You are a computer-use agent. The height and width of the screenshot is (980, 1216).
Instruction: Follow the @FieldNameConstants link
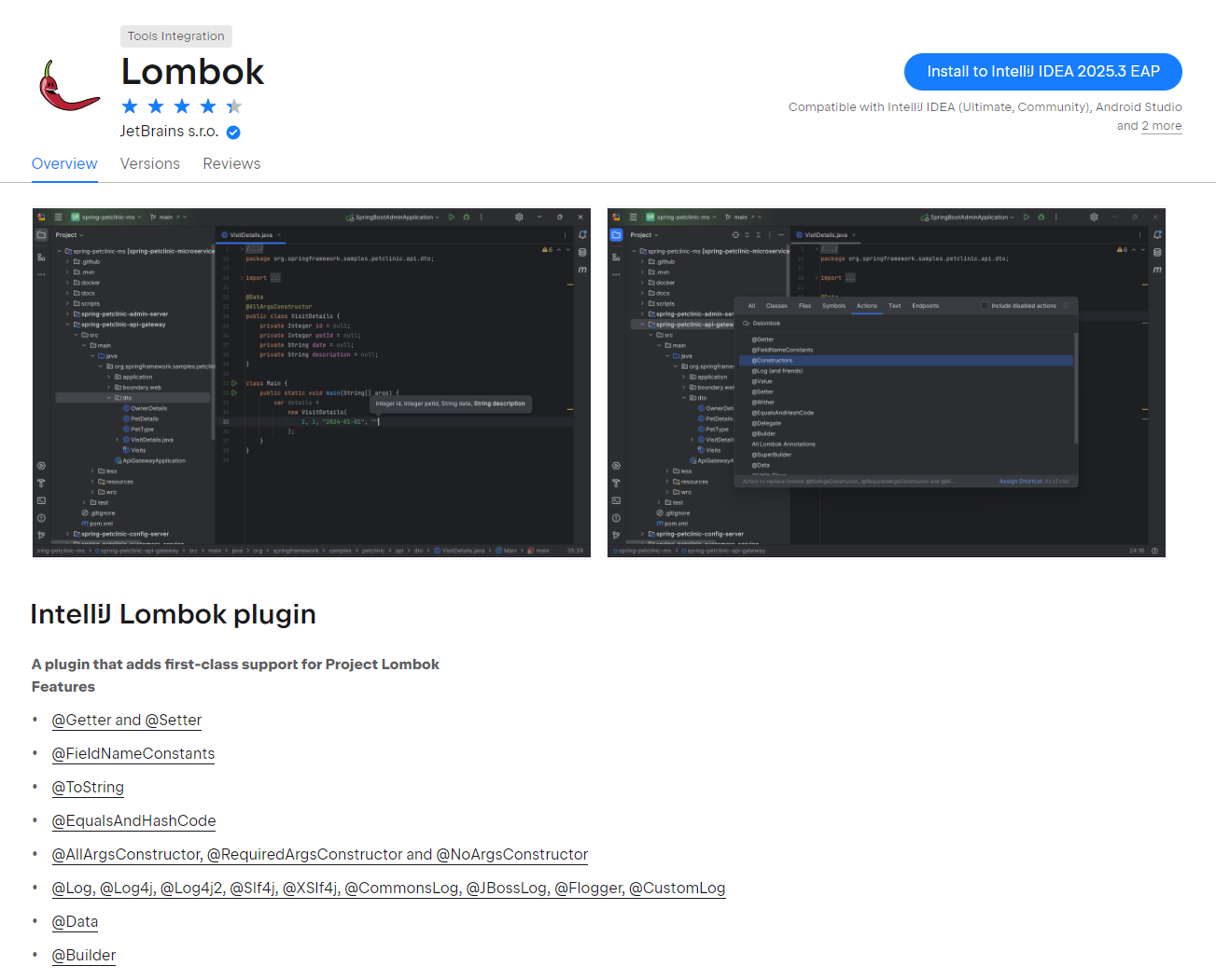[x=133, y=754]
